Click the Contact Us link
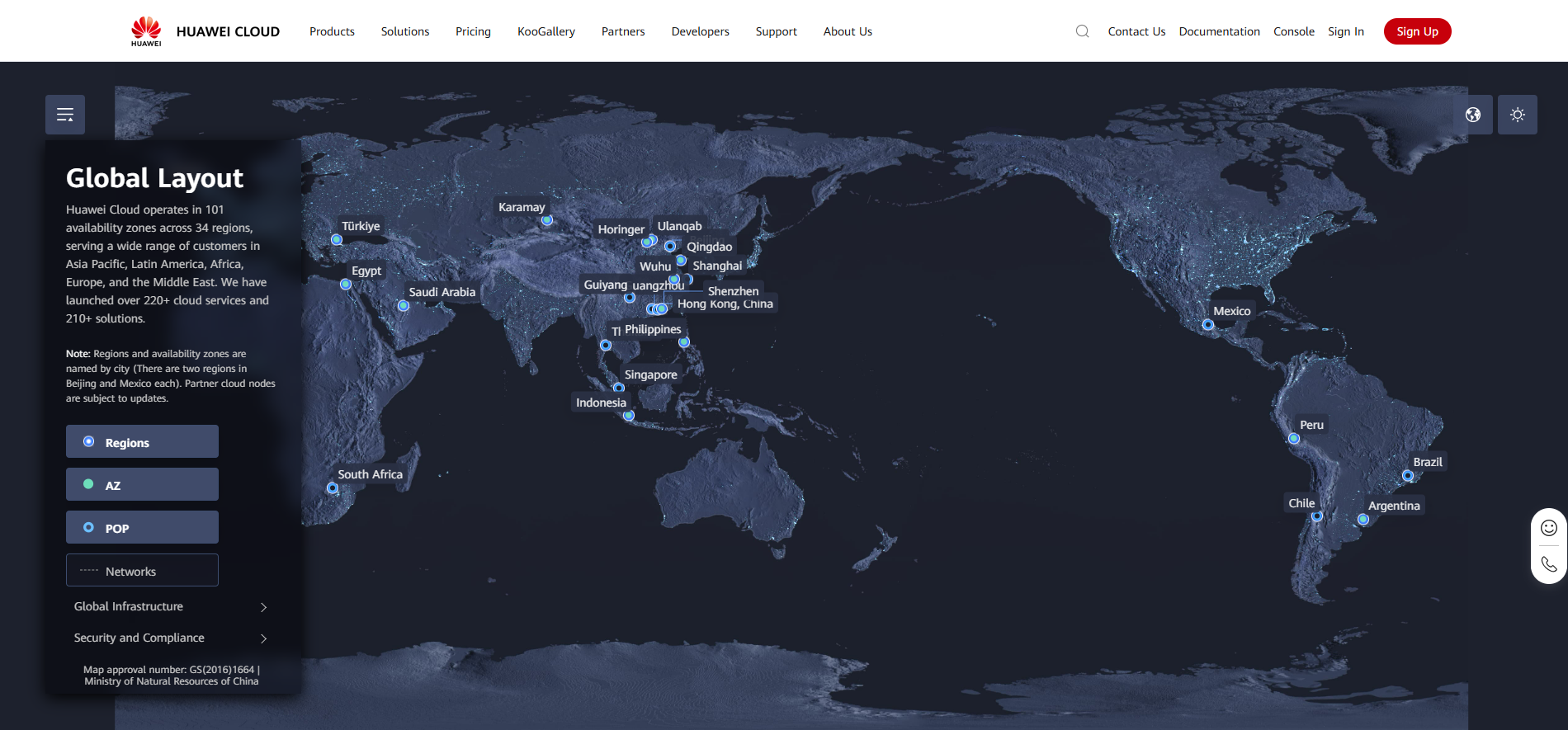1568x730 pixels. [x=1136, y=31]
